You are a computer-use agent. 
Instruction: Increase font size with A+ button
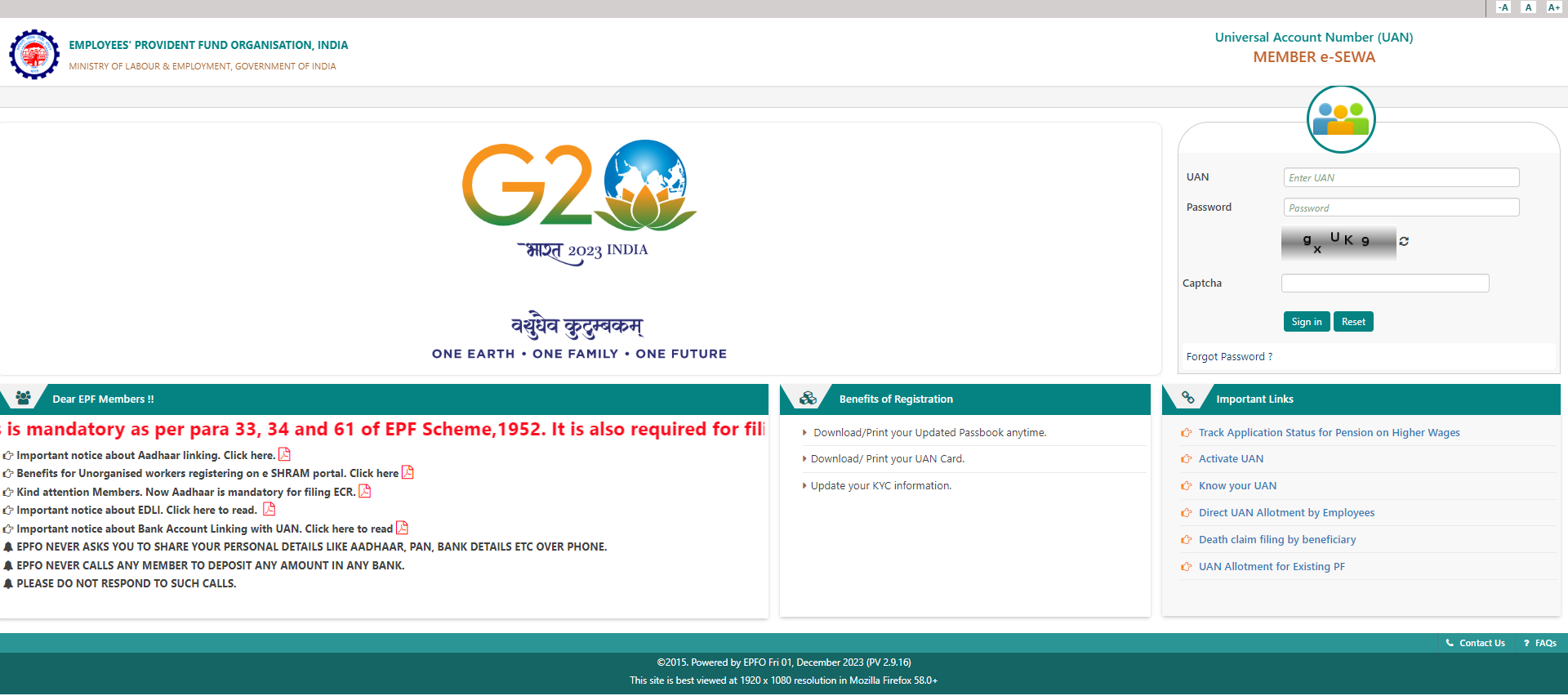pyautogui.click(x=1554, y=7)
